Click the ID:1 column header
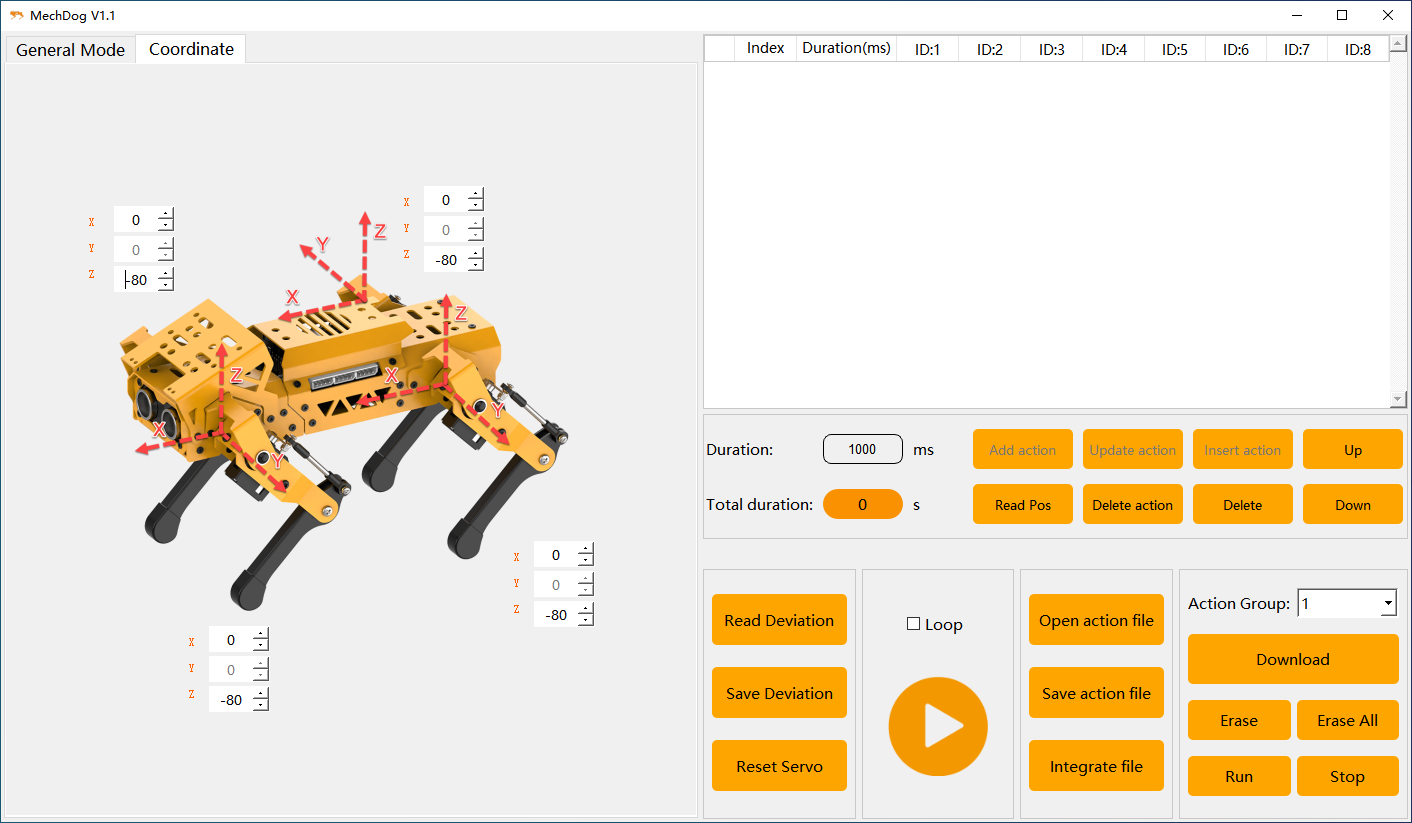The image size is (1412, 823). point(927,49)
